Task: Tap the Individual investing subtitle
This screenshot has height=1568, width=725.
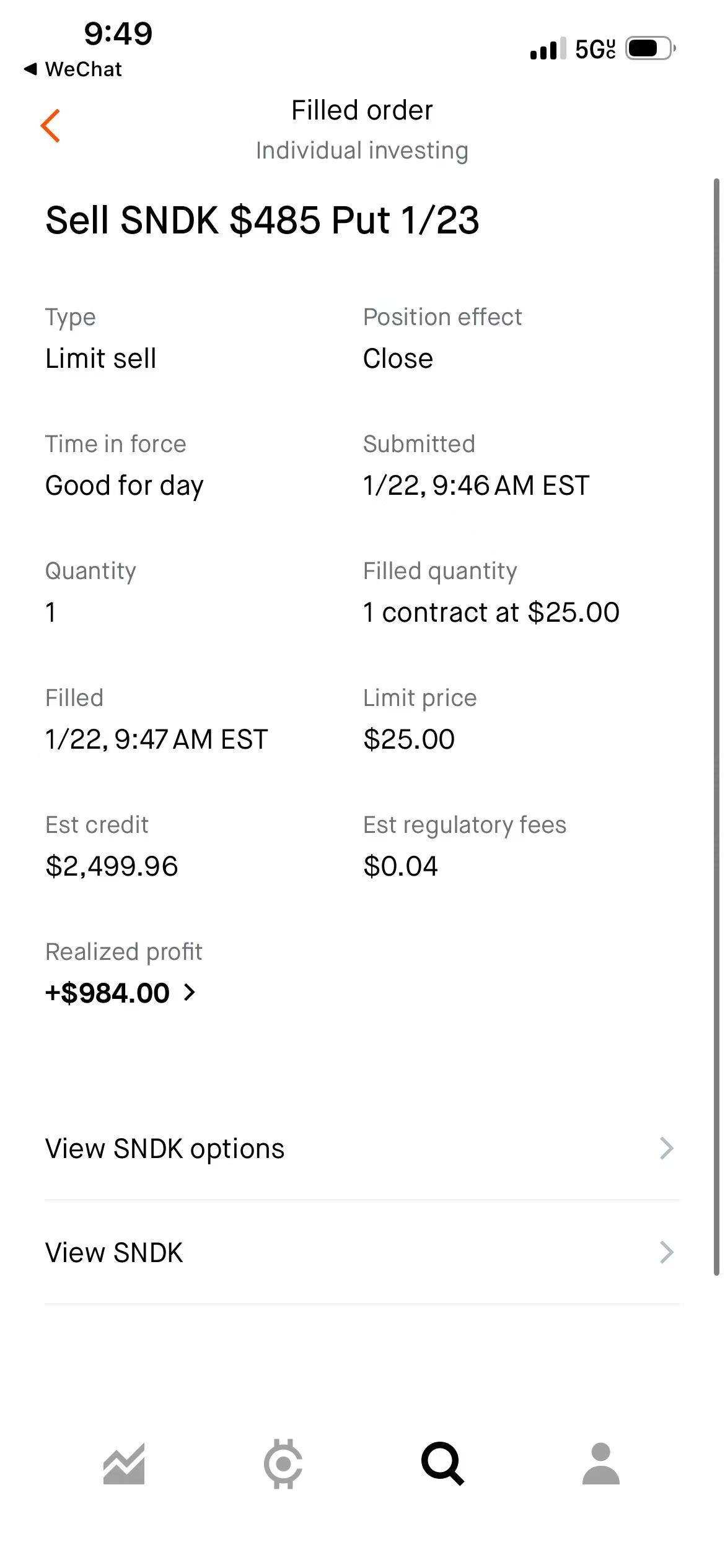Action: [362, 150]
